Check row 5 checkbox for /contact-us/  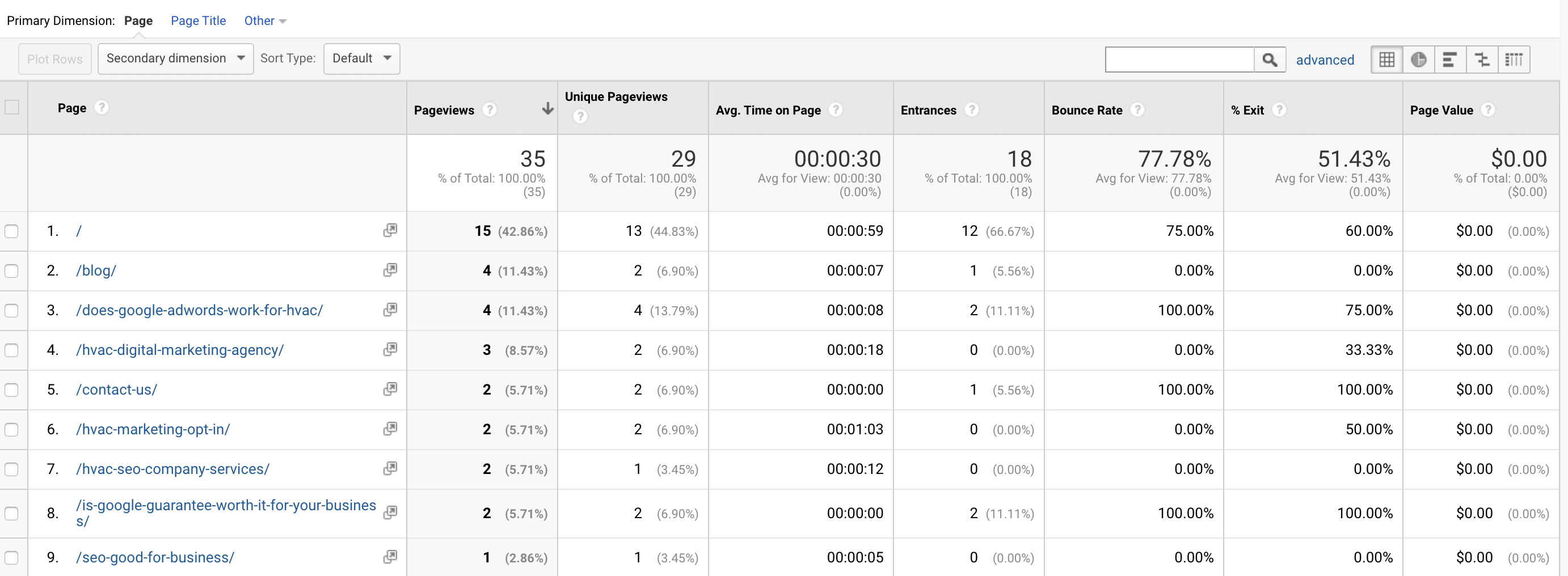pos(11,389)
